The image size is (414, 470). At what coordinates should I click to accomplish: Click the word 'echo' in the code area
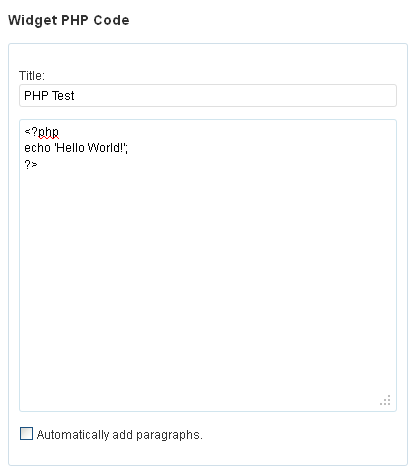[x=37, y=148]
